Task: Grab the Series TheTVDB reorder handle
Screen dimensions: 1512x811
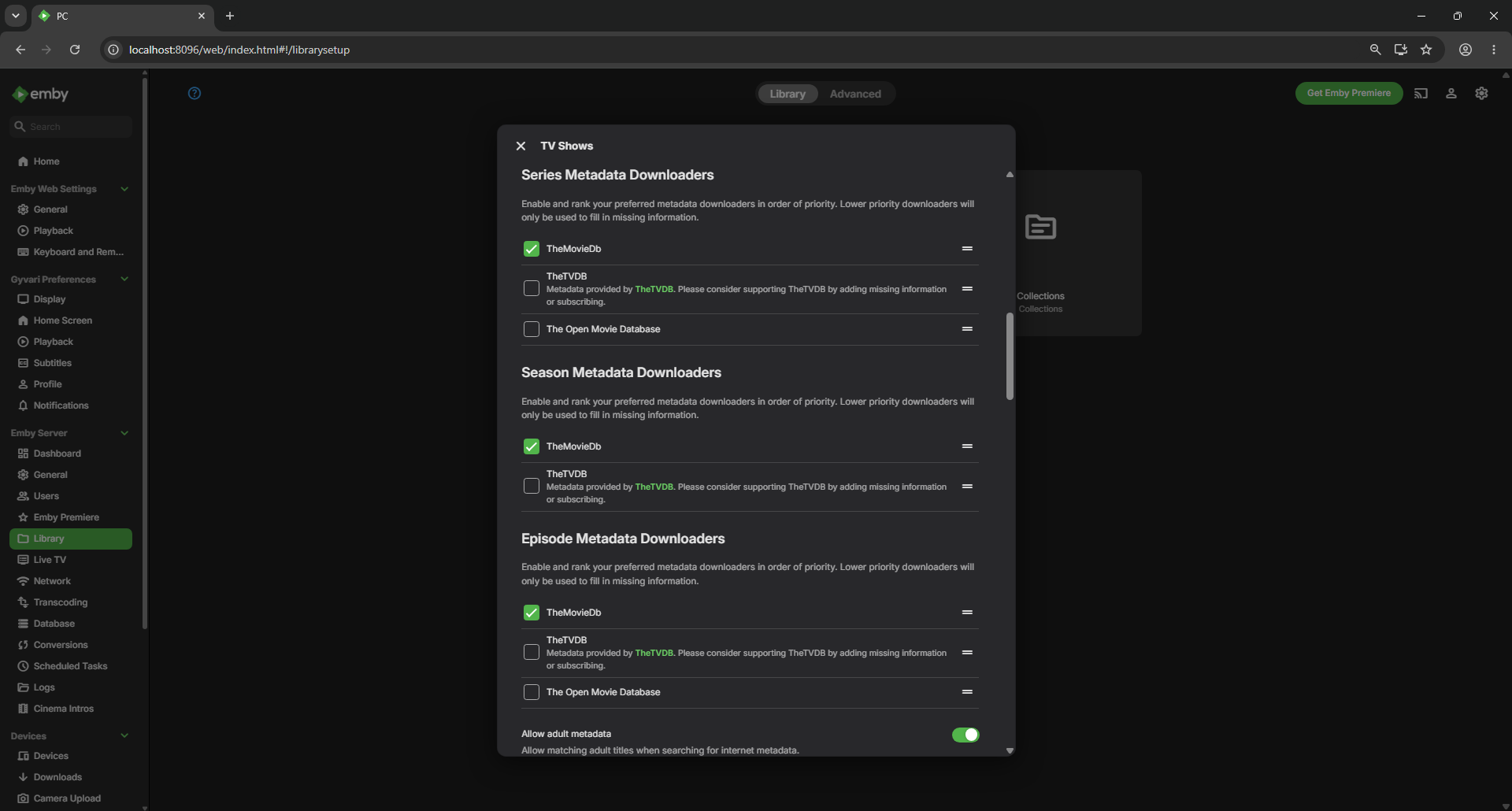Action: coord(967,289)
